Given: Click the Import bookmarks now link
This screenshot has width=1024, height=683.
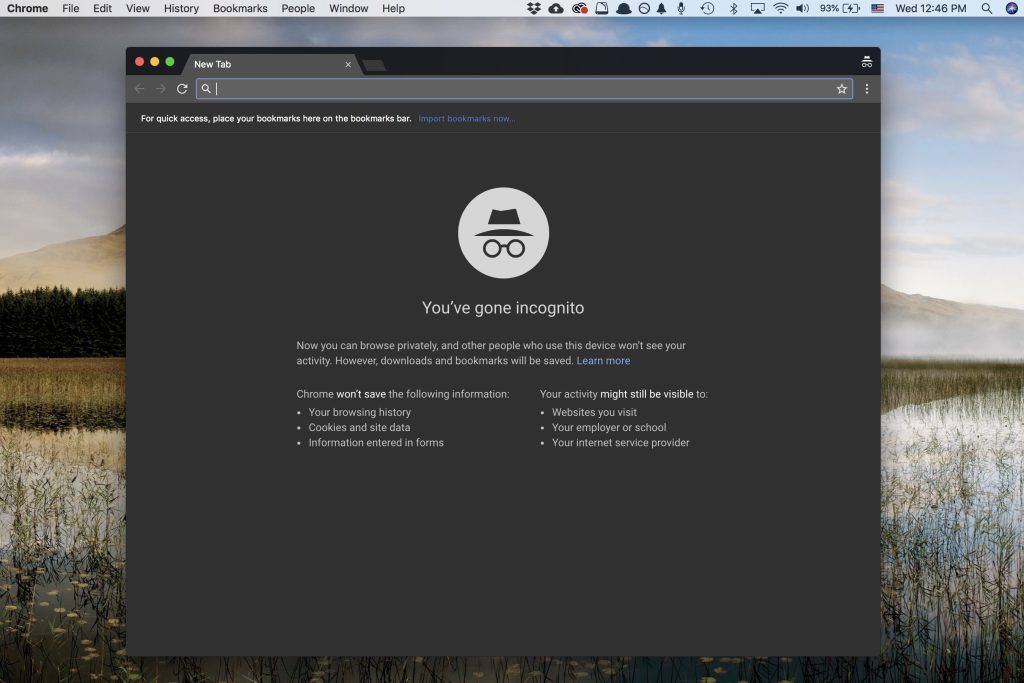Looking at the screenshot, I should point(466,118).
